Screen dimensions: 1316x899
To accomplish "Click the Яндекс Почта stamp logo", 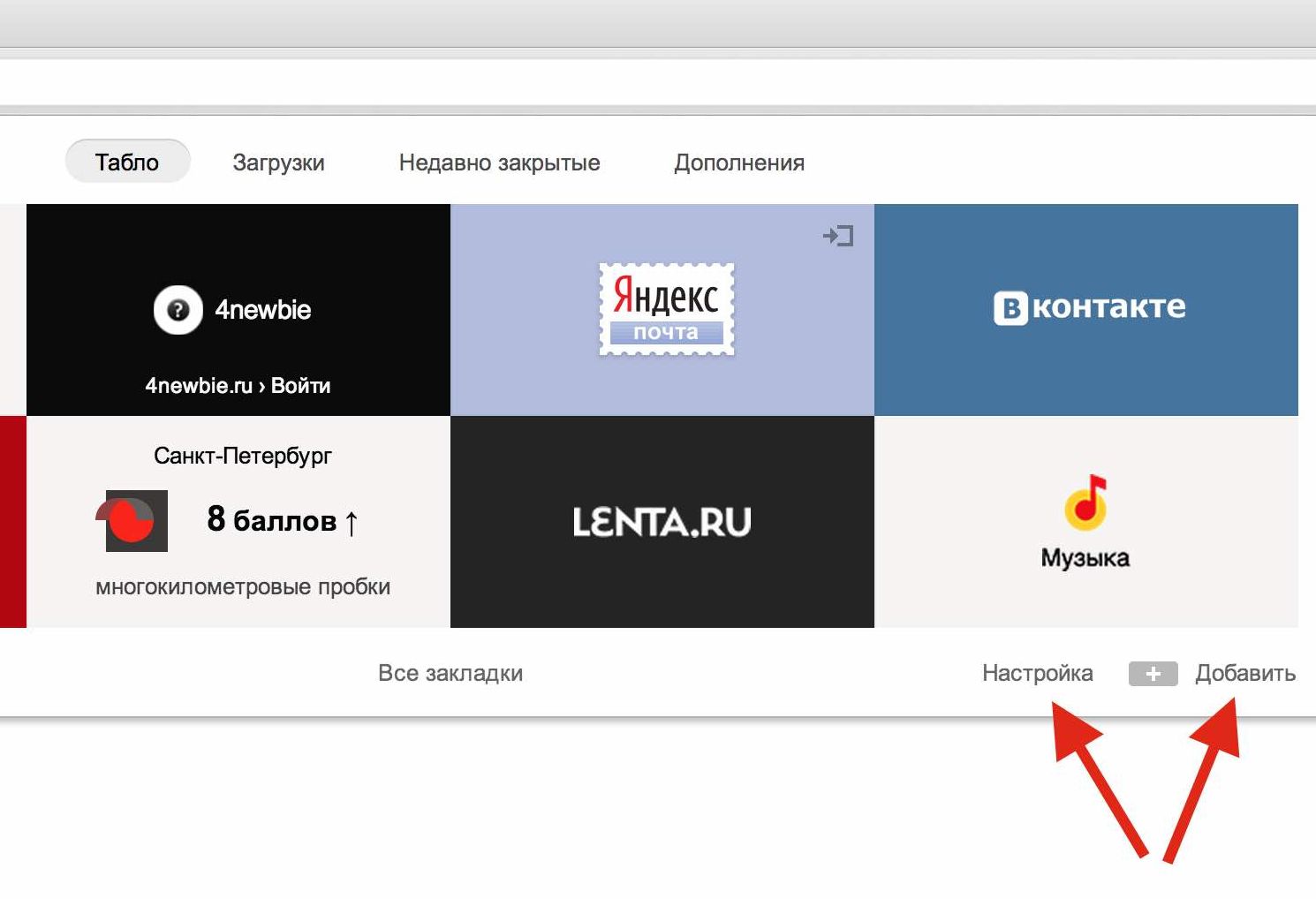I will pos(667,309).
